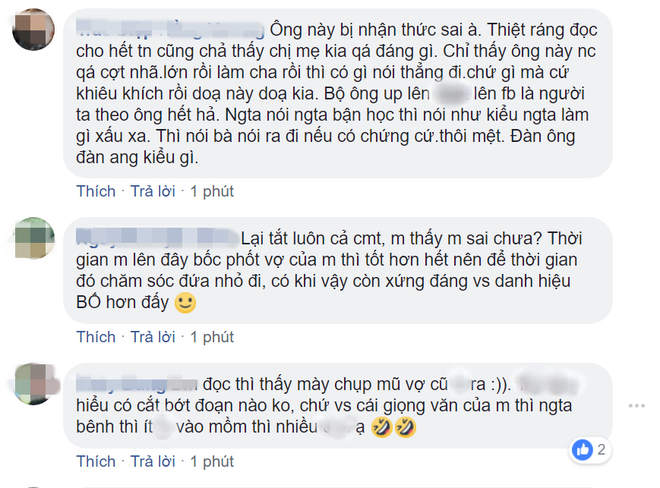This screenshot has height=488, width=660.
Task: Open blurred author name before 'Ông này bị nhận thức'
Action: point(170,29)
